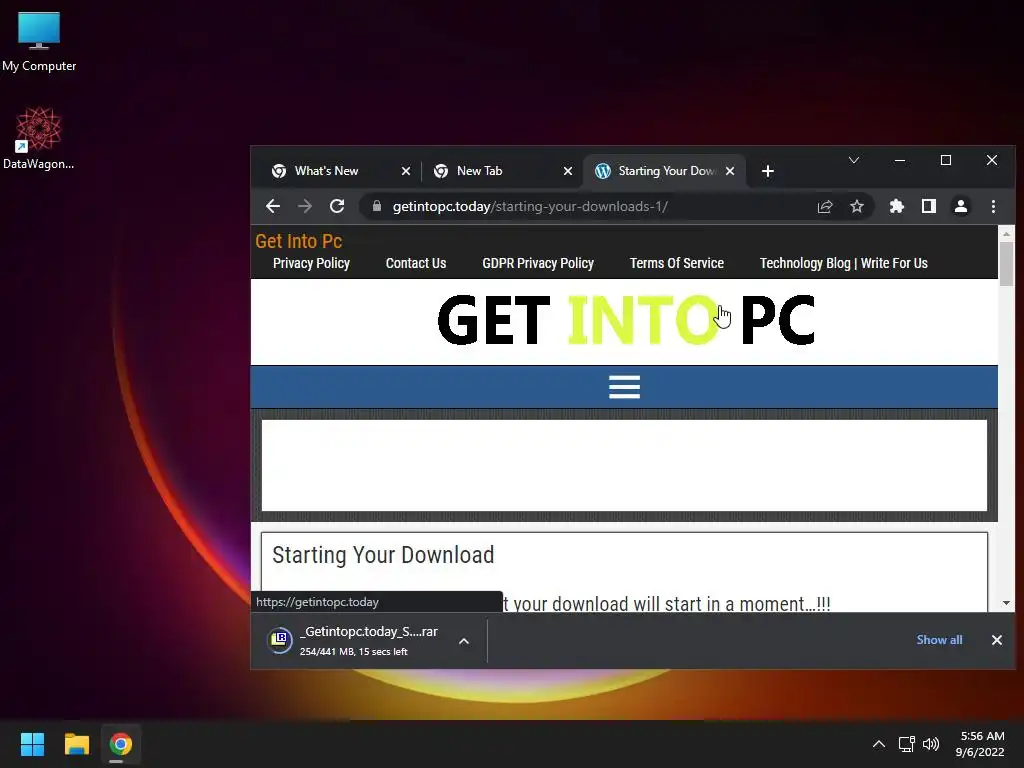Go back with the browser back arrow
The height and width of the screenshot is (768, 1024).
click(273, 206)
